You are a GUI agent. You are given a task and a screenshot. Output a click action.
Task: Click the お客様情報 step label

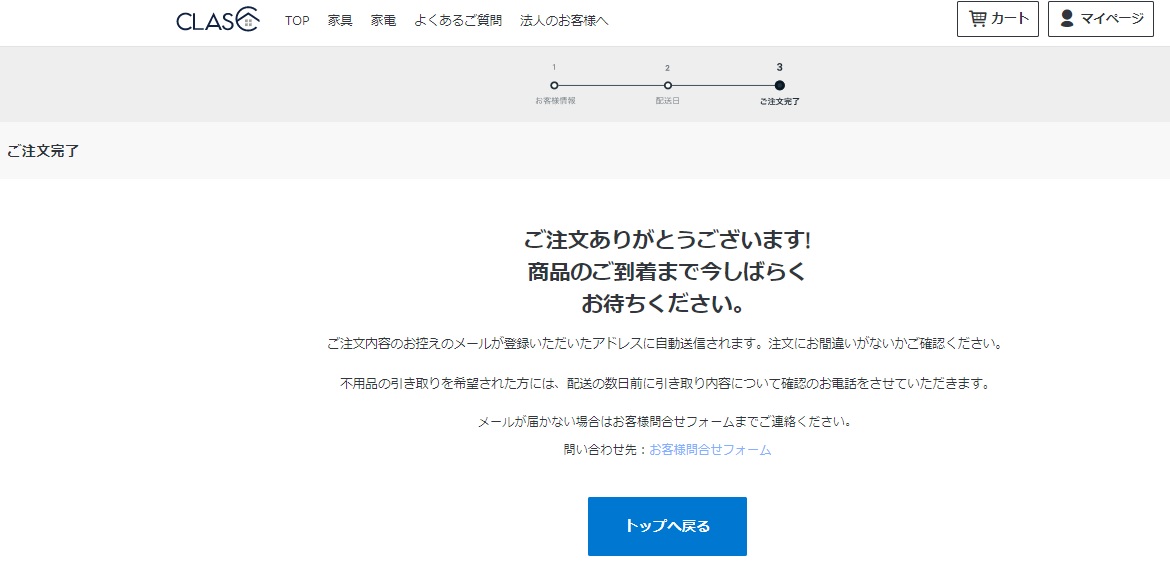point(555,101)
